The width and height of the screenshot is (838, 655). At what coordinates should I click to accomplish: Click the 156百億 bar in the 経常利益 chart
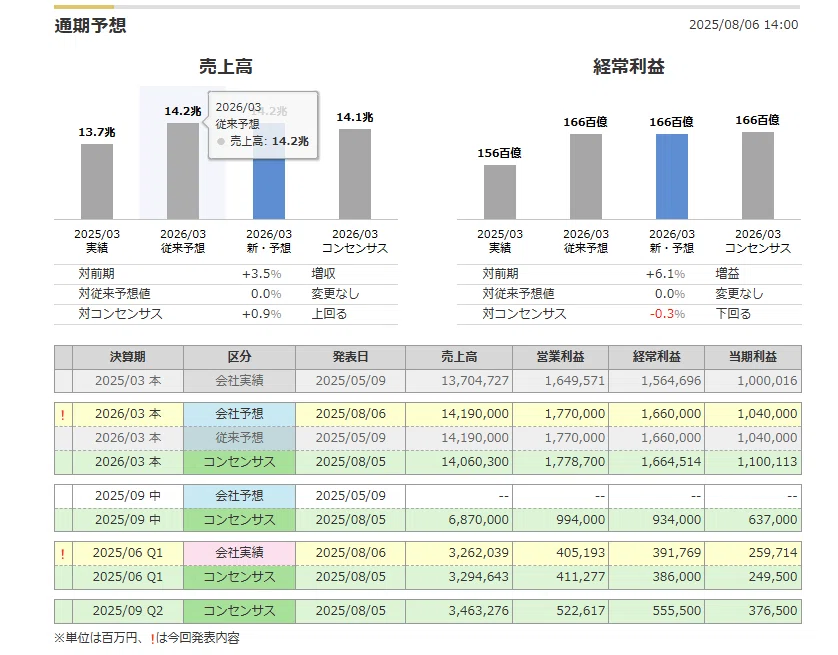(500, 192)
